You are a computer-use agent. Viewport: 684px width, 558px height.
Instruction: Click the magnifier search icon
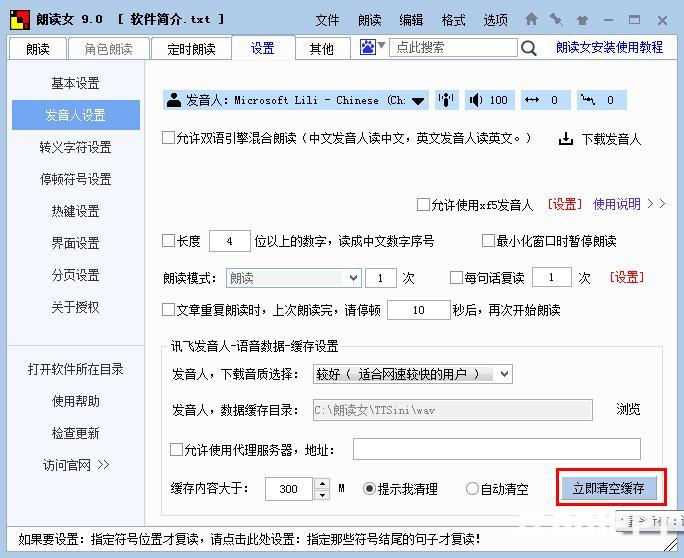click(529, 48)
